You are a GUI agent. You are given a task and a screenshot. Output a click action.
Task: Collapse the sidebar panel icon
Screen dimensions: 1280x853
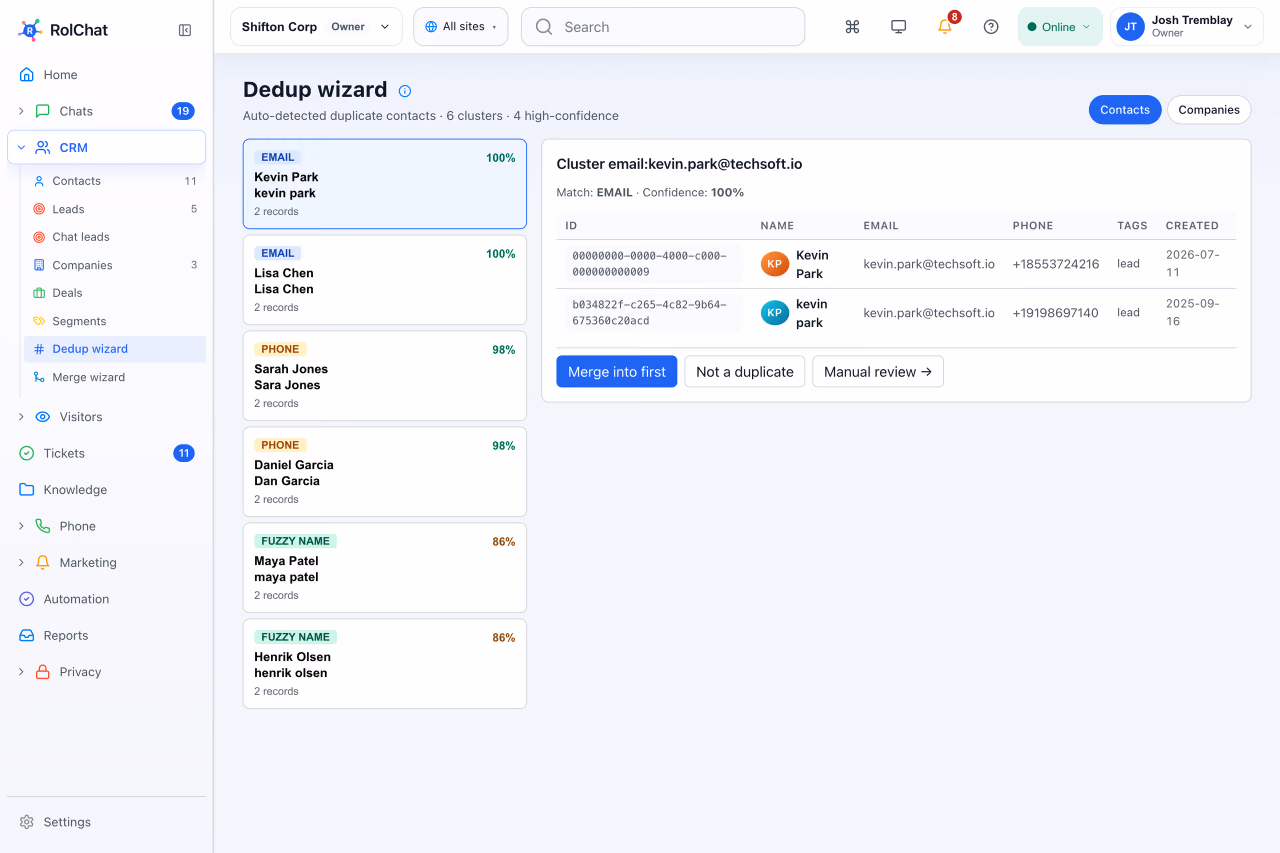[x=185, y=30]
